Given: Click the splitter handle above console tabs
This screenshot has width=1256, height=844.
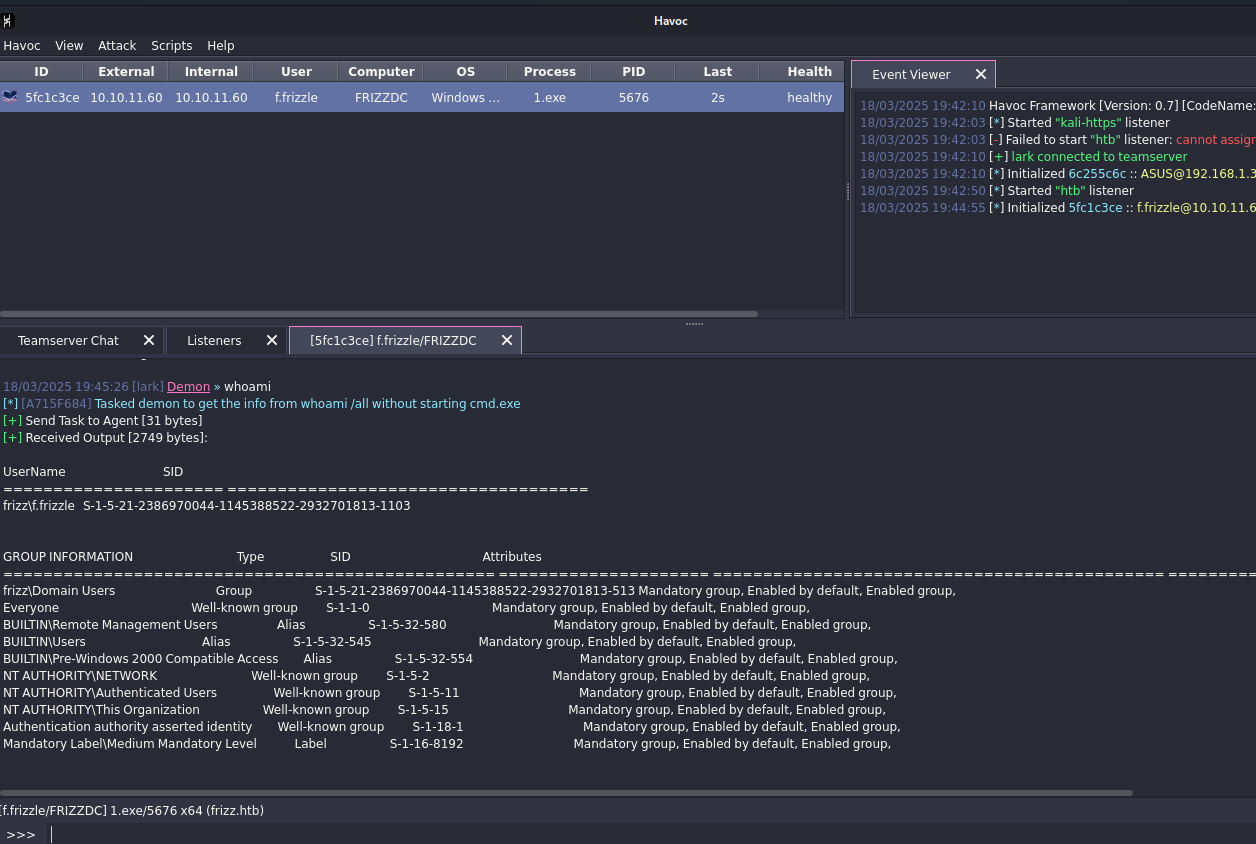Looking at the screenshot, I should pos(694,323).
